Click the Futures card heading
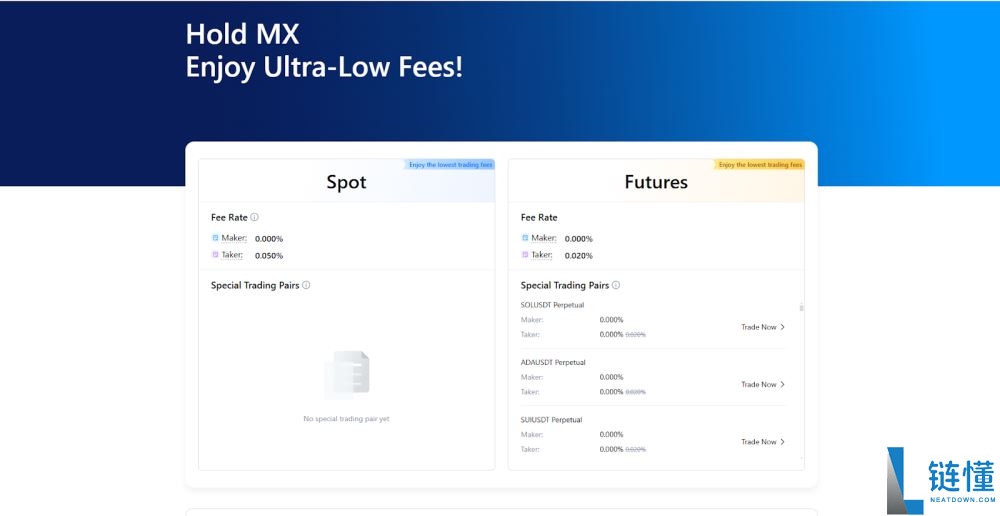This screenshot has width=1000, height=516. pyautogui.click(x=656, y=182)
